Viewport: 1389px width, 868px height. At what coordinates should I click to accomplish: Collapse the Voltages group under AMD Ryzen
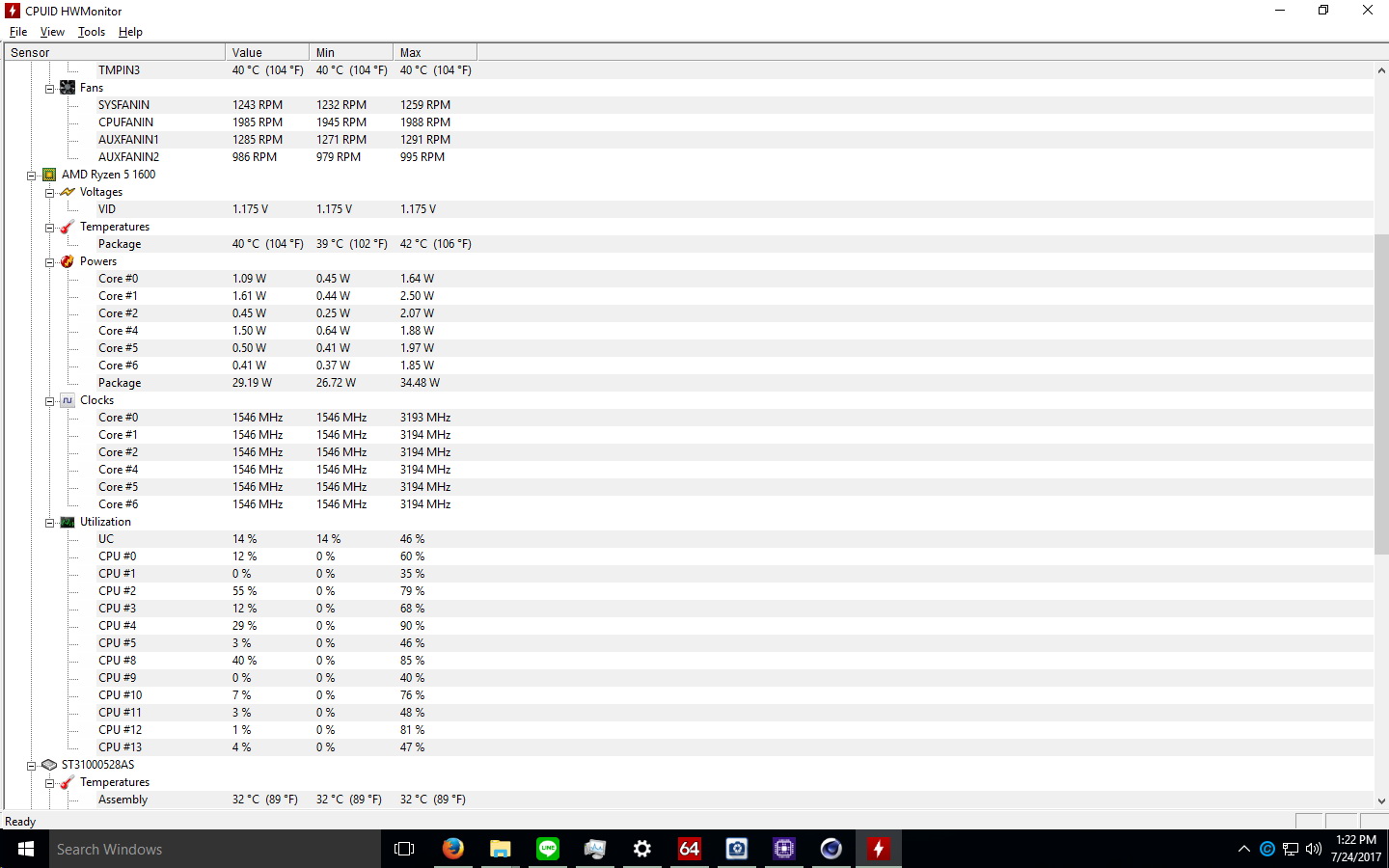[x=49, y=192]
